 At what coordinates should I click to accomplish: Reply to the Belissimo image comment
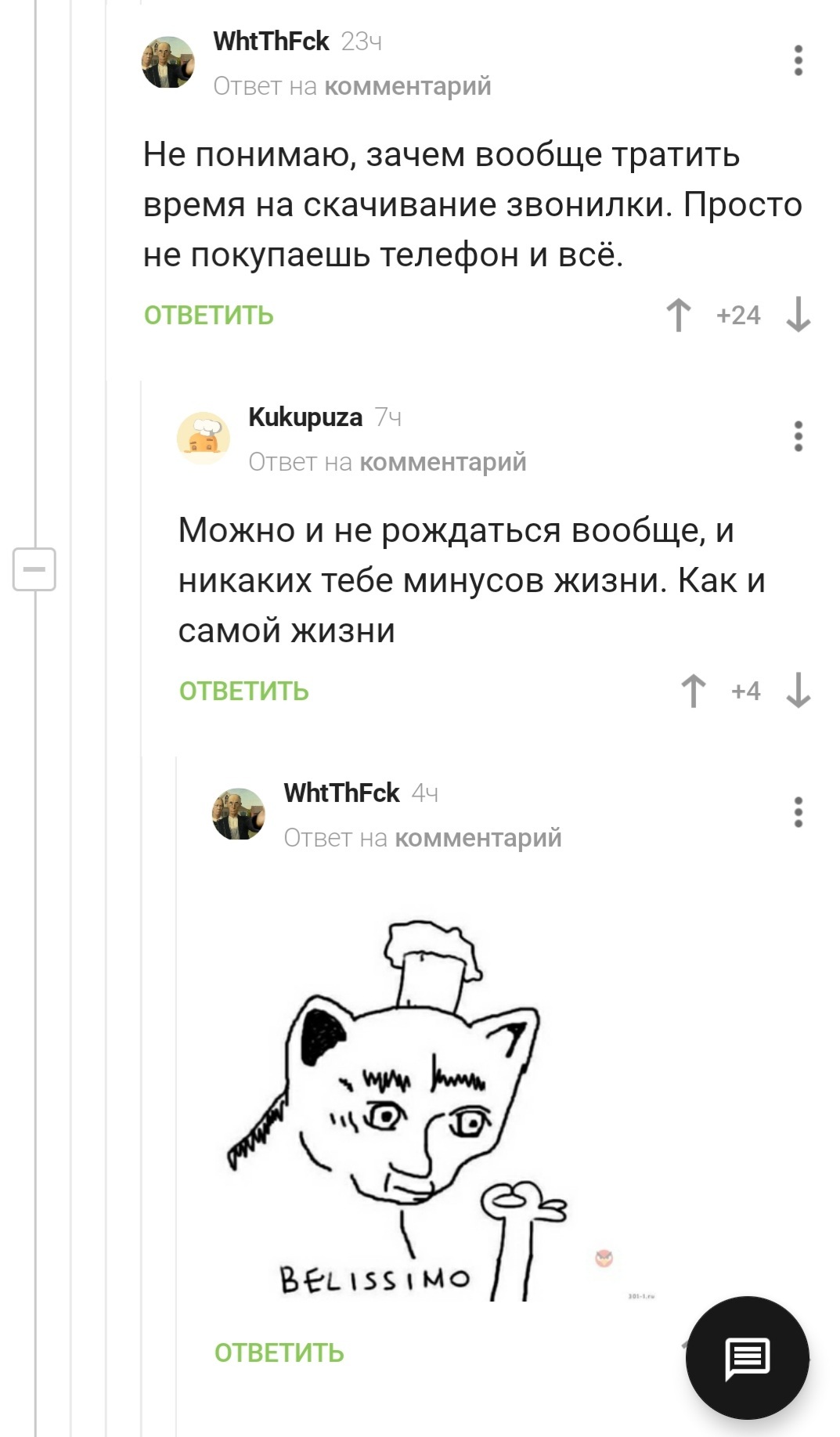click(x=279, y=1352)
